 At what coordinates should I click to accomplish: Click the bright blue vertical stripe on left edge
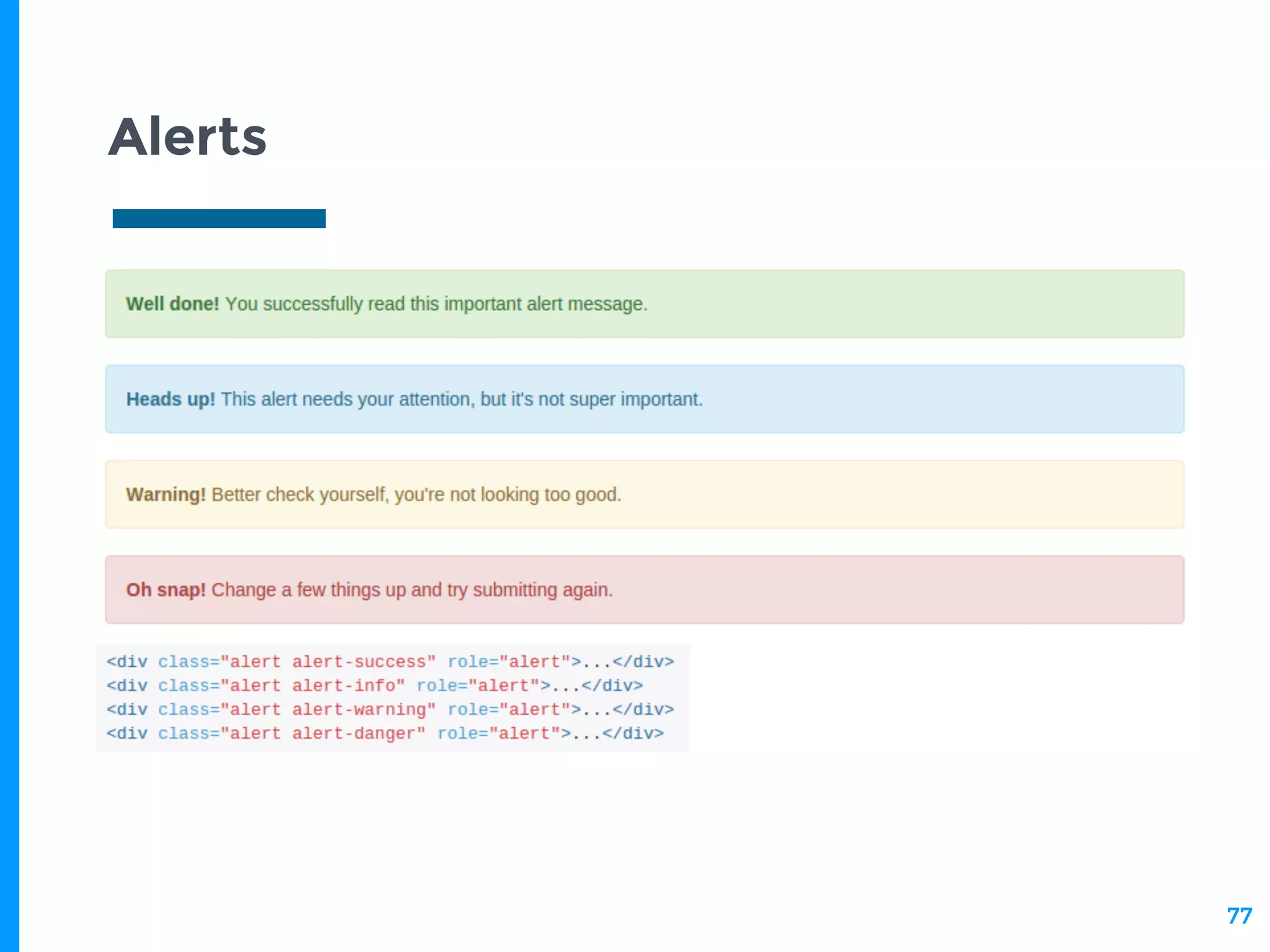(x=9, y=476)
